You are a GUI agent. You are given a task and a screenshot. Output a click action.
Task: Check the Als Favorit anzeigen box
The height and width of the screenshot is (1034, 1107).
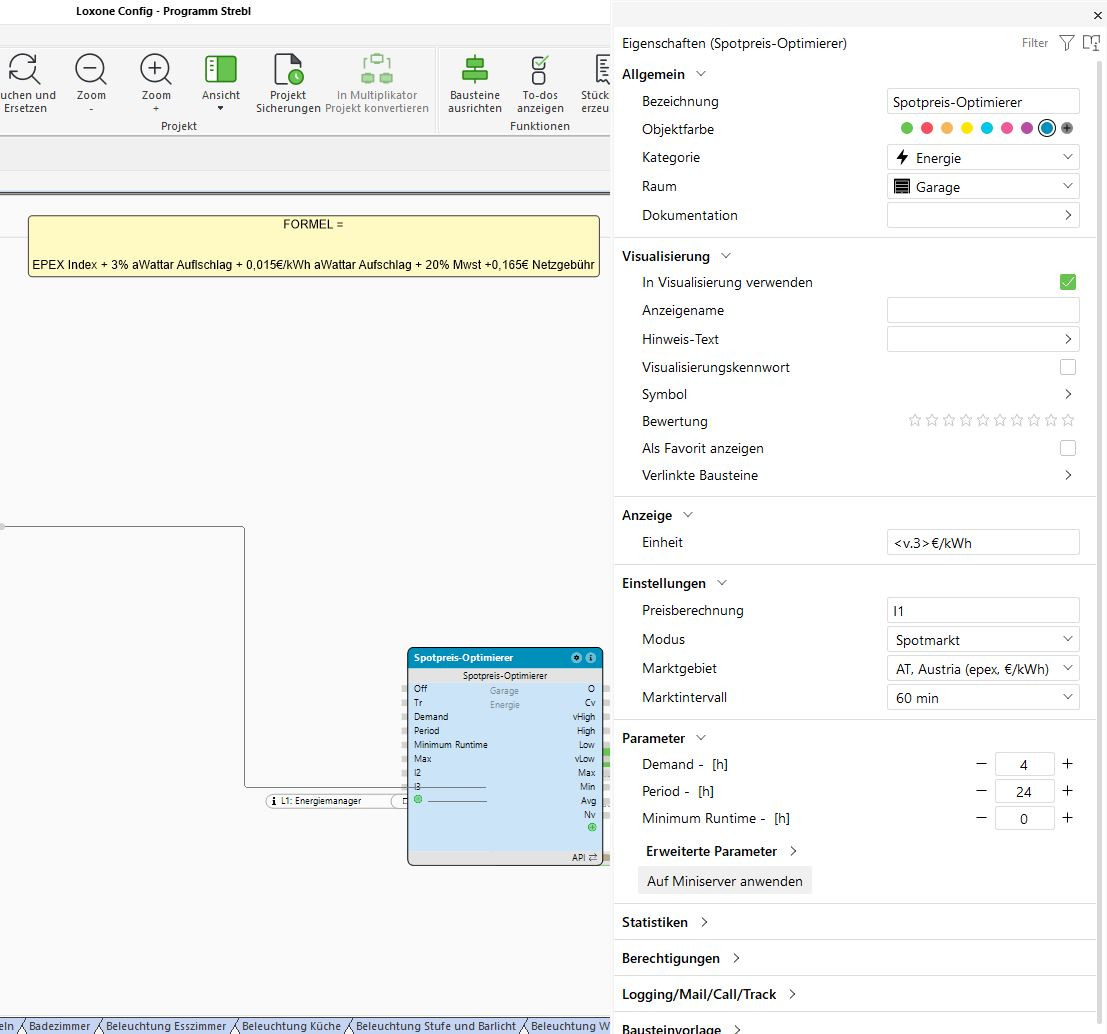click(x=1068, y=448)
